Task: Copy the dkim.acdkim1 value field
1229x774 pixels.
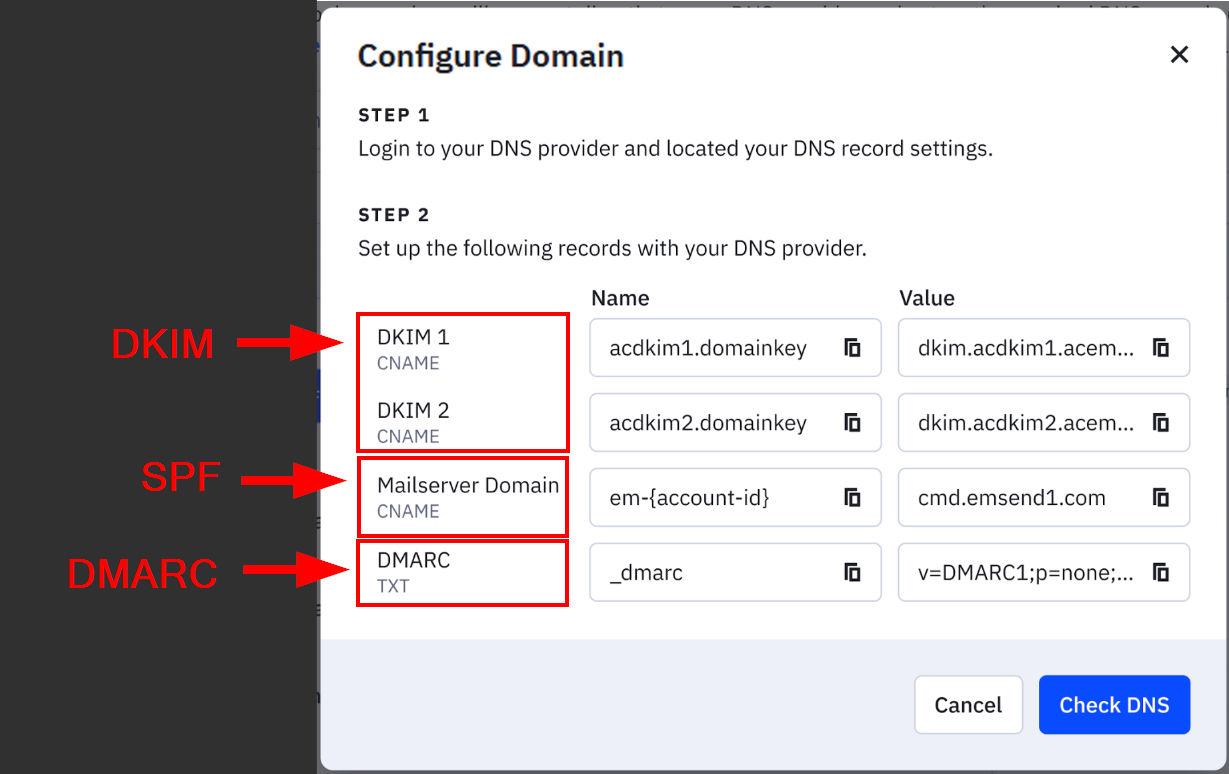Action: coord(1161,348)
